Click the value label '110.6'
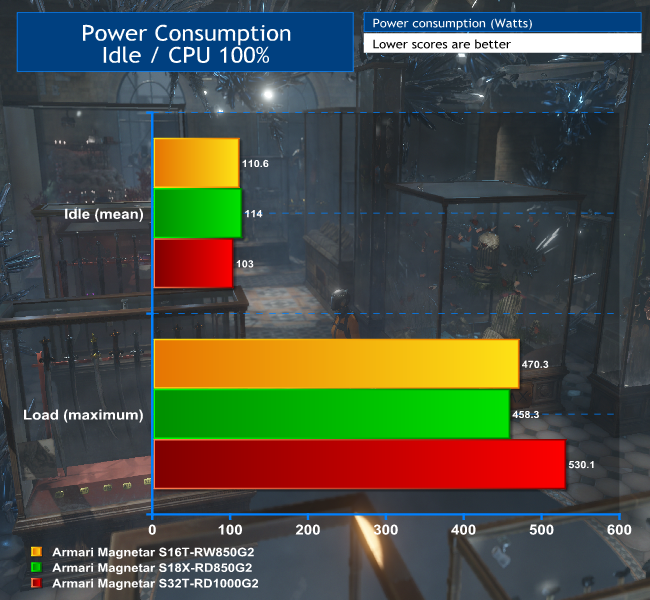The width and height of the screenshot is (650, 600). [x=255, y=163]
